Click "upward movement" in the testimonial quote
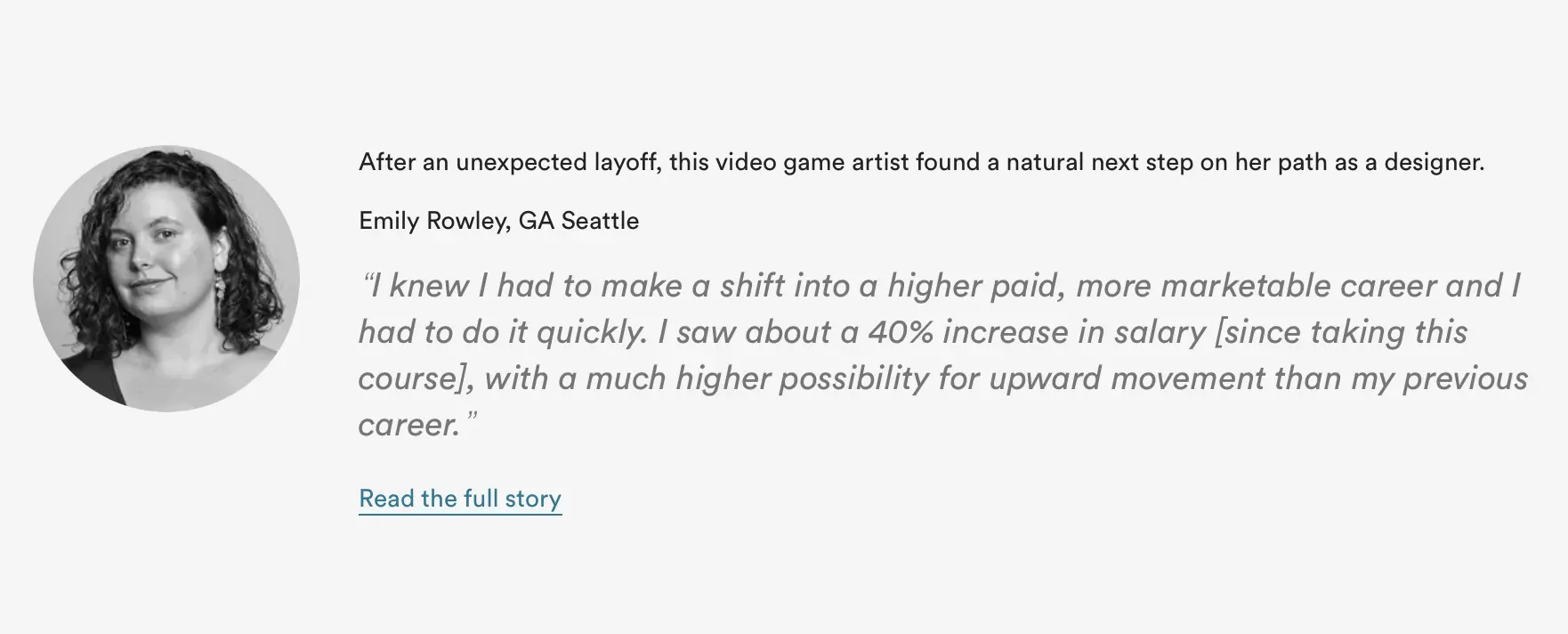Viewport: 1568px width, 634px height. (x=1125, y=378)
